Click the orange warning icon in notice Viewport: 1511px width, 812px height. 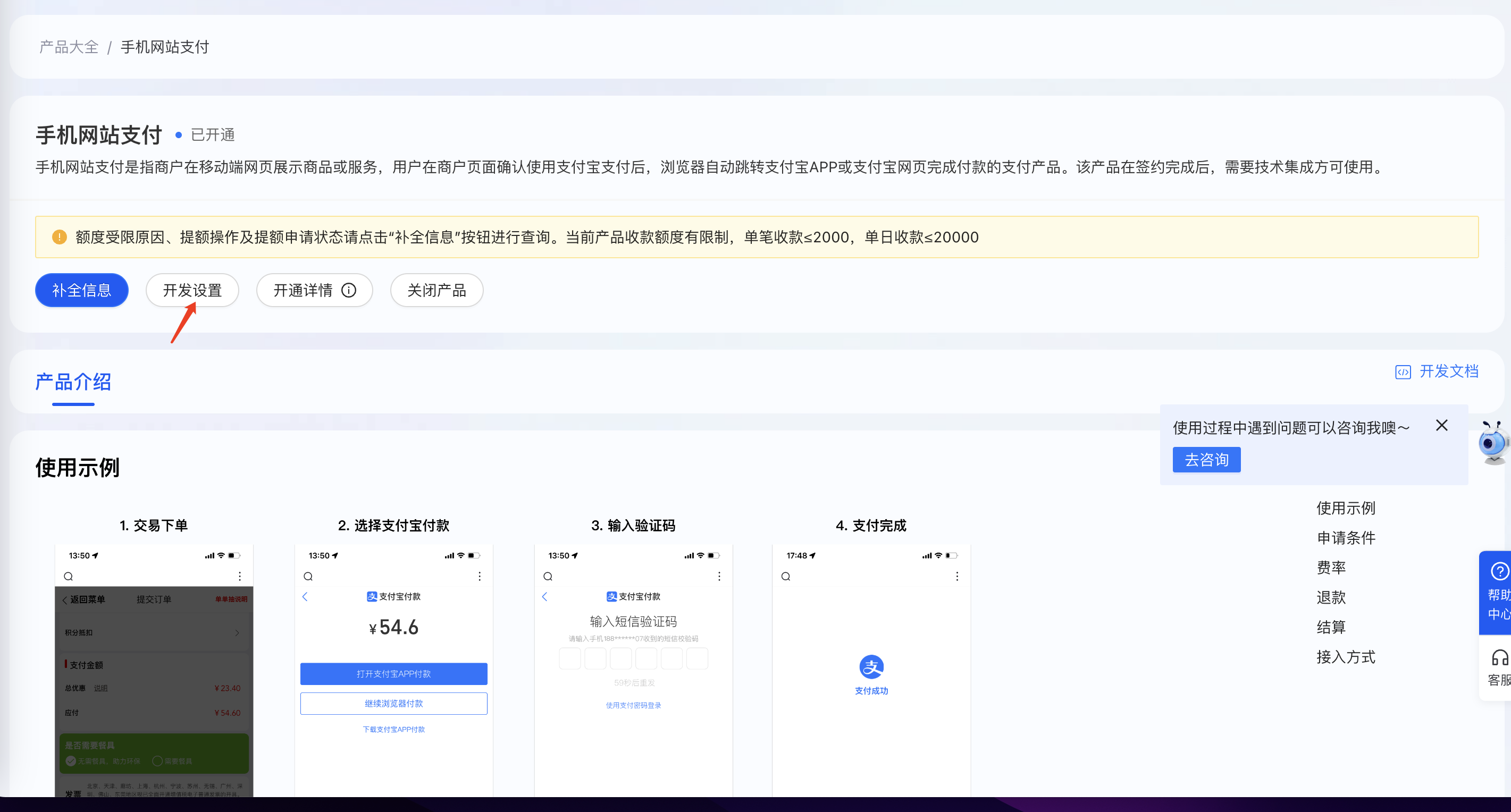[x=59, y=237]
